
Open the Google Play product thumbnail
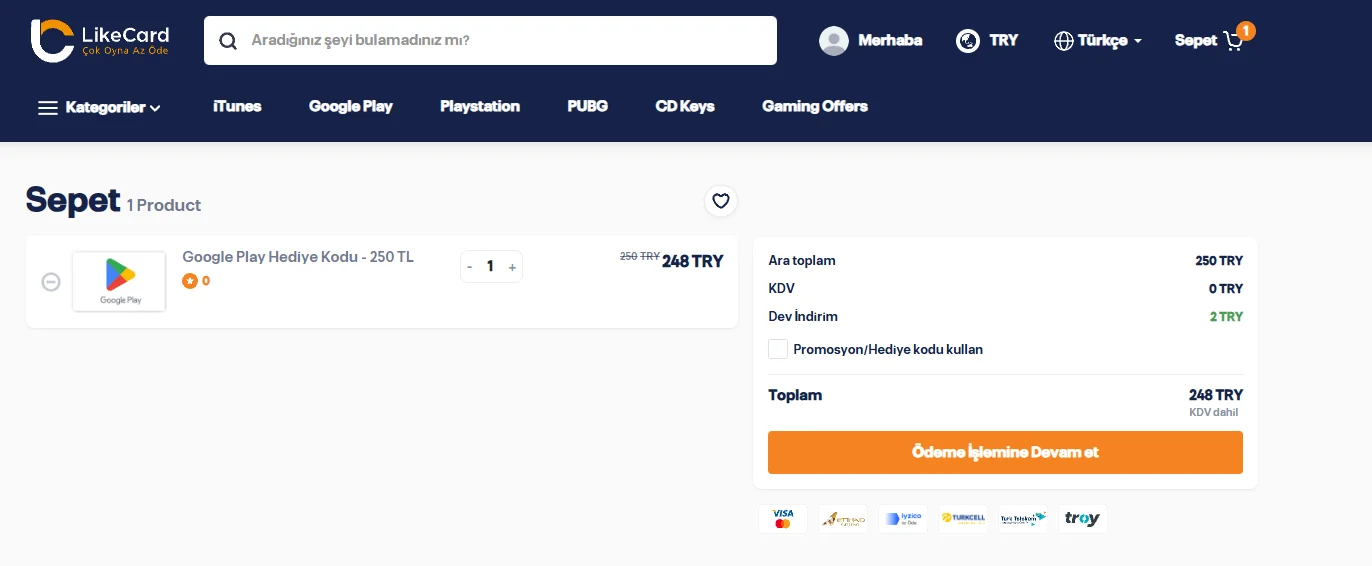(x=119, y=281)
